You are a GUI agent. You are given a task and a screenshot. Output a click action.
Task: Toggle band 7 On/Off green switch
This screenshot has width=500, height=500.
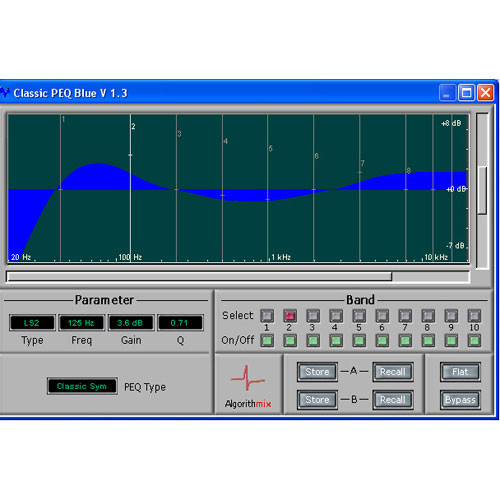click(405, 341)
